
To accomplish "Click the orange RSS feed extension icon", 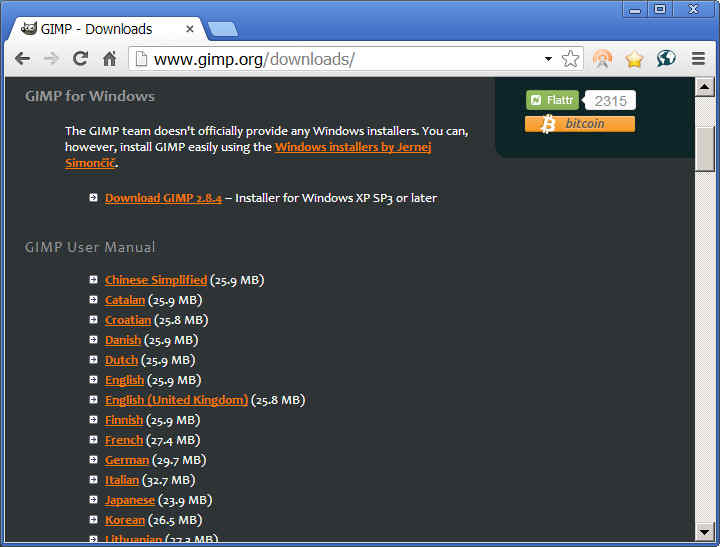I will (602, 59).
